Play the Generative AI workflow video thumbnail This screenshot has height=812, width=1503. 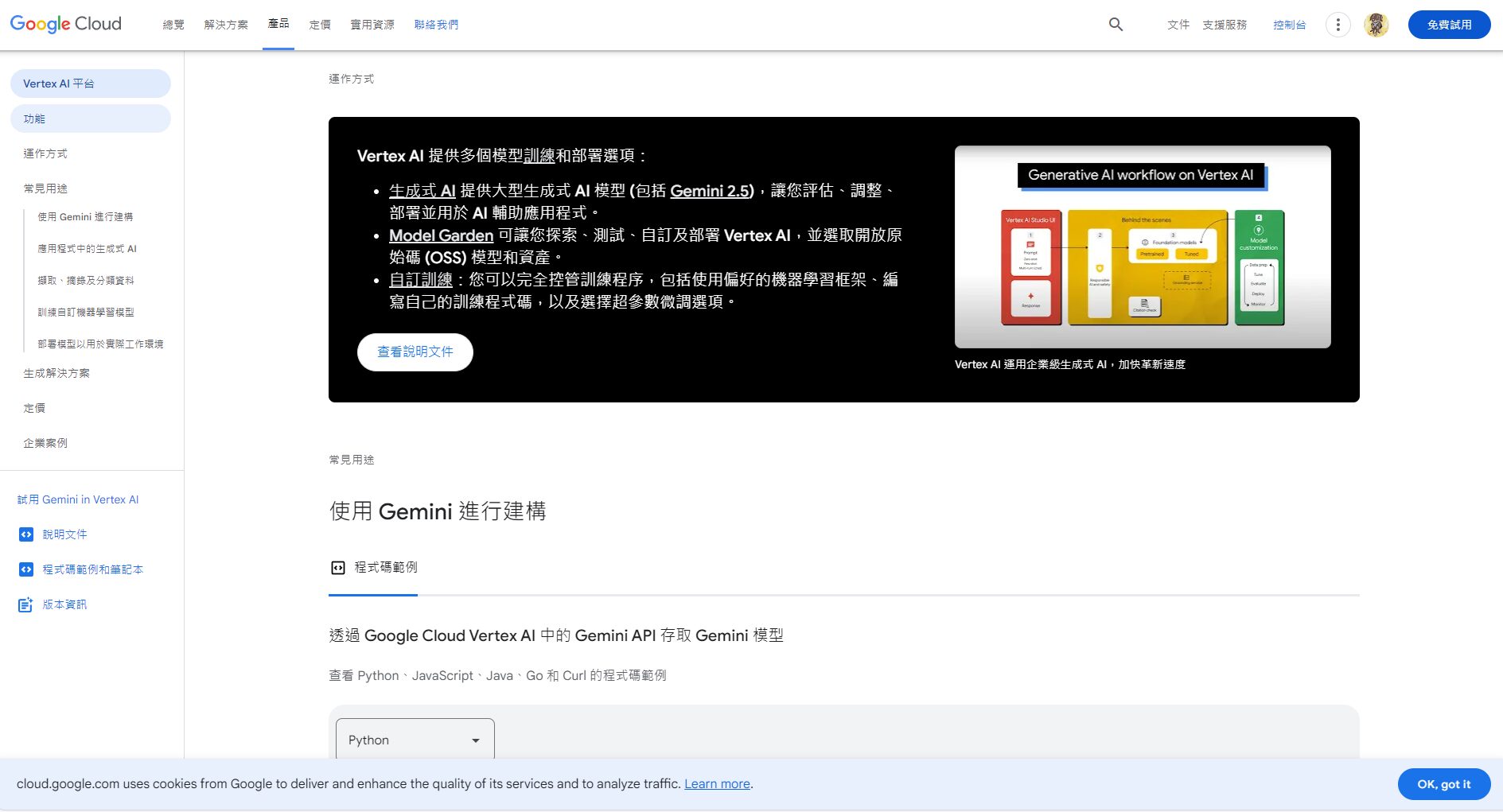point(1143,247)
